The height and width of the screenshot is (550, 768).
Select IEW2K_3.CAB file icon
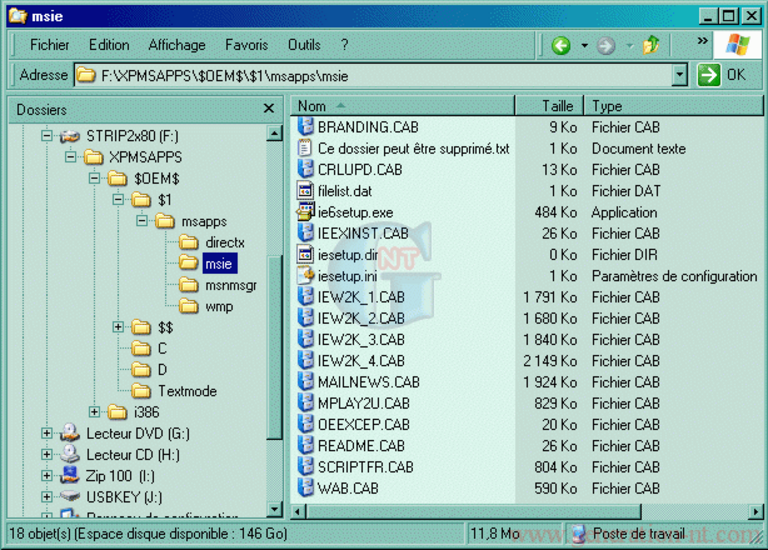click(x=306, y=339)
